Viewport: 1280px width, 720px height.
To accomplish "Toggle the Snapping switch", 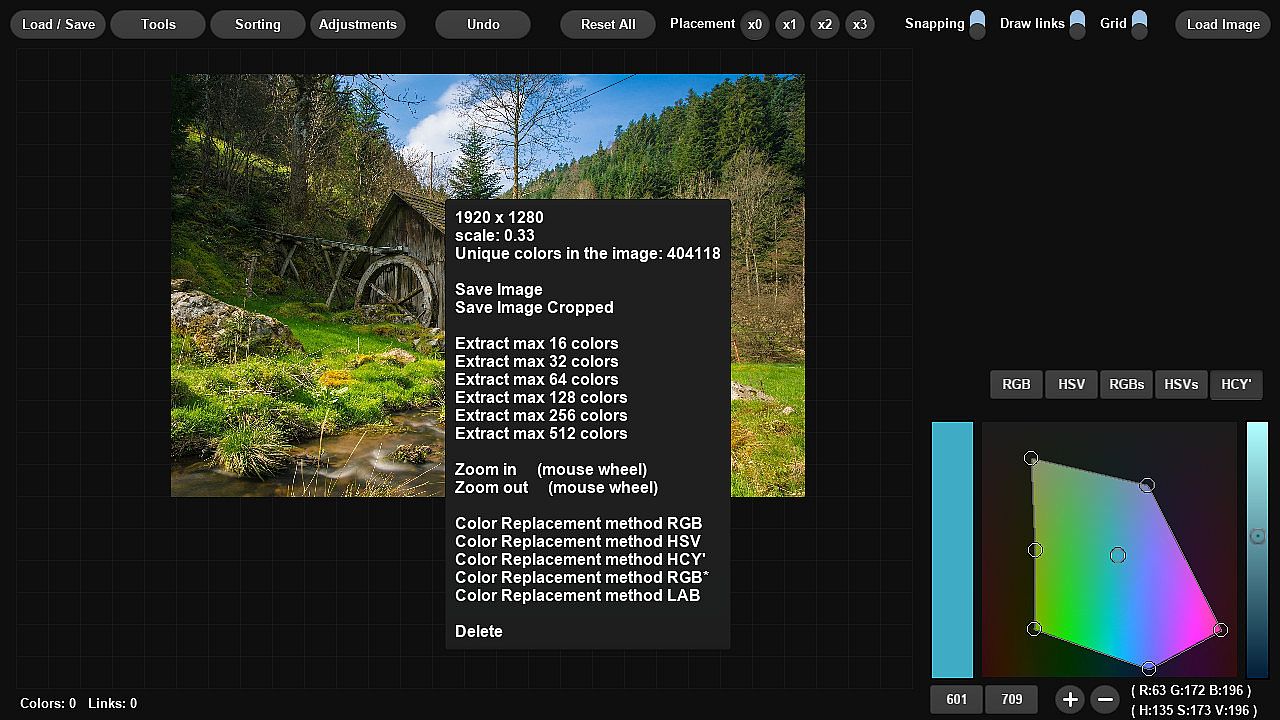I will click(x=977, y=24).
